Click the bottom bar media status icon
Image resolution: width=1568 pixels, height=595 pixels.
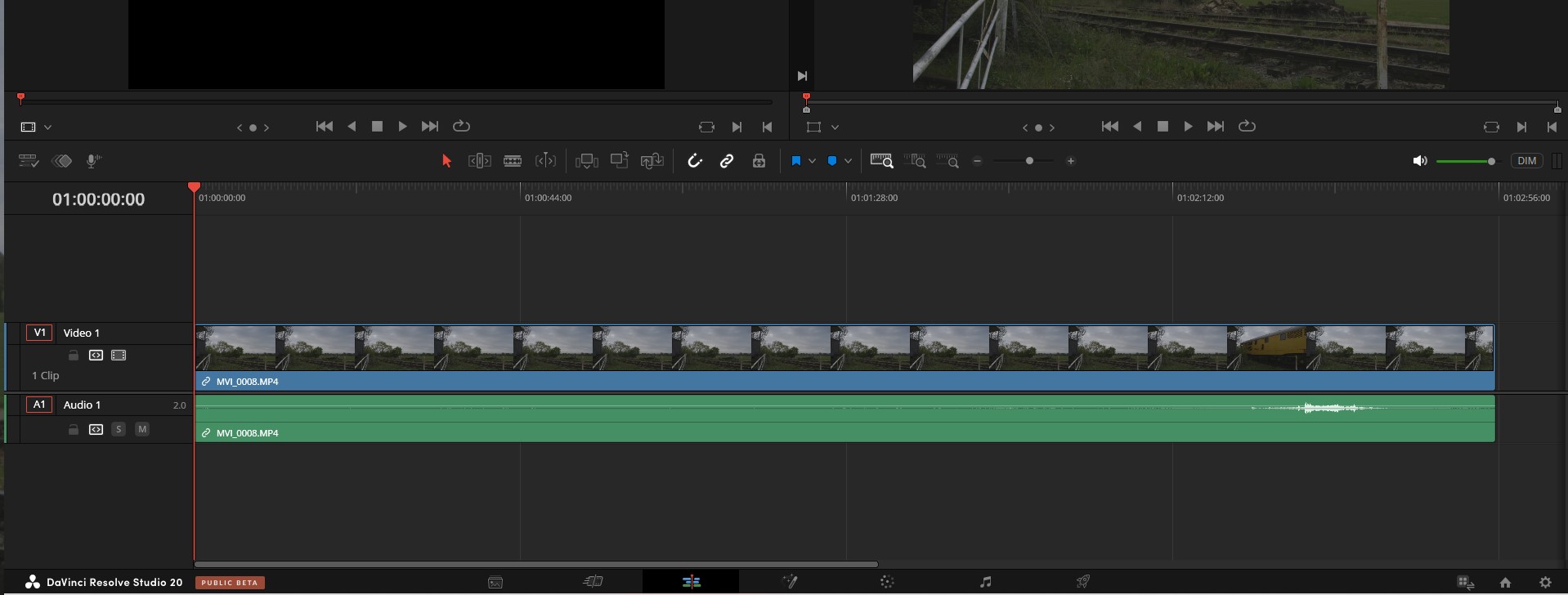(x=1466, y=583)
